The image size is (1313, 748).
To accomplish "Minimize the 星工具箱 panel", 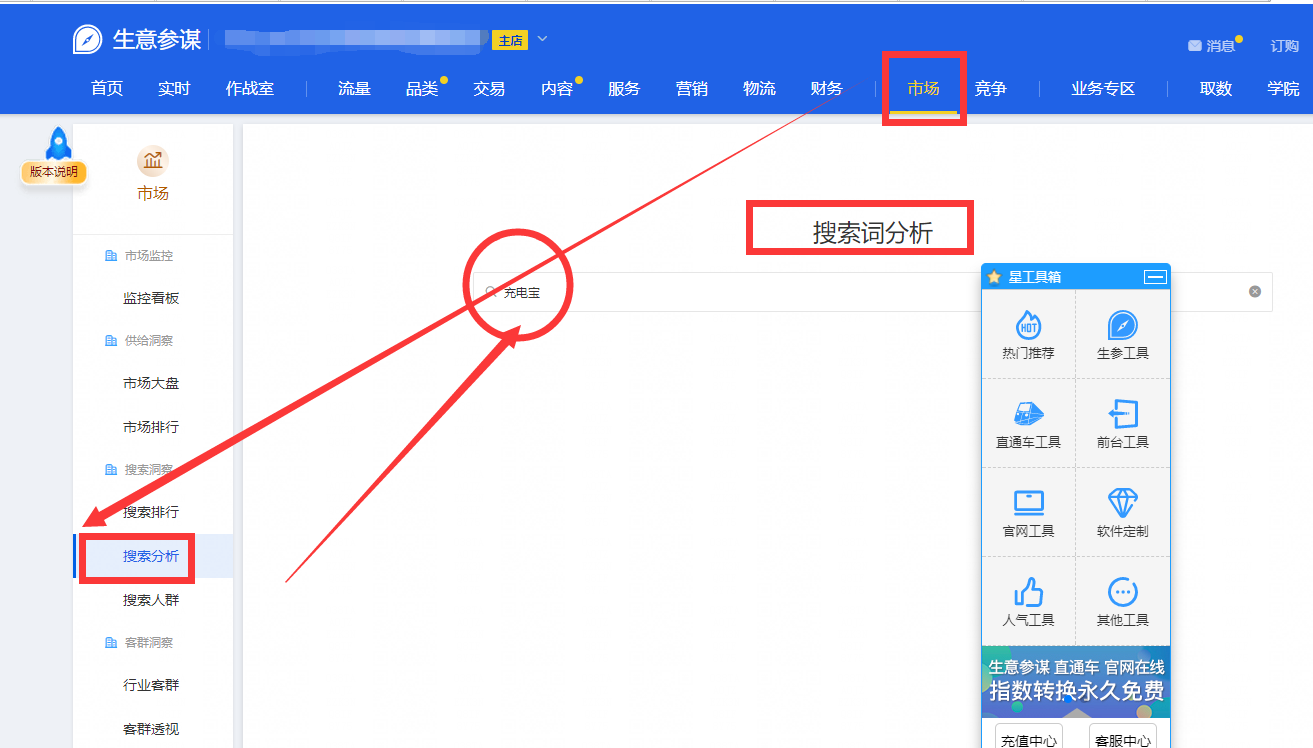I will click(1155, 277).
